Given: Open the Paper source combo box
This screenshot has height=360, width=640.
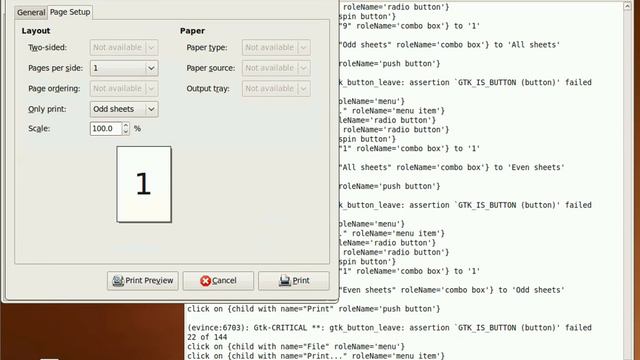Looking at the screenshot, I should (276, 68).
